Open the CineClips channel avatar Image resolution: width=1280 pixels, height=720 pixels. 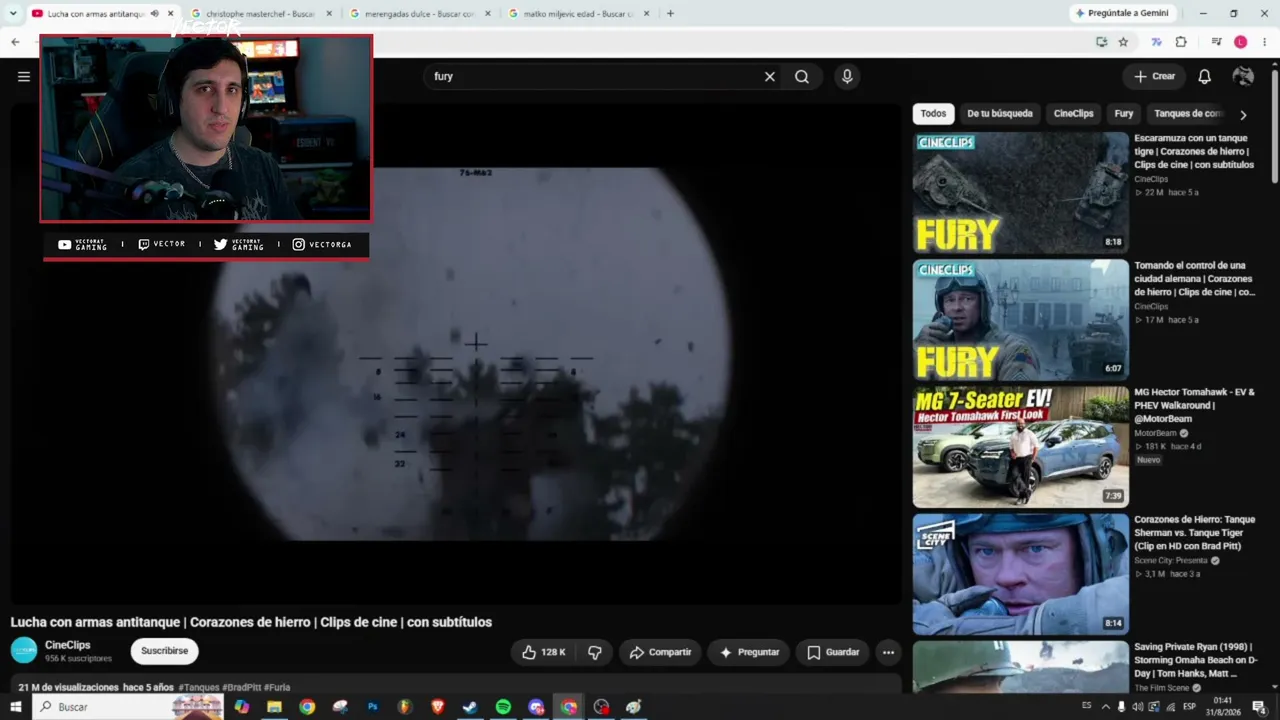(x=24, y=650)
